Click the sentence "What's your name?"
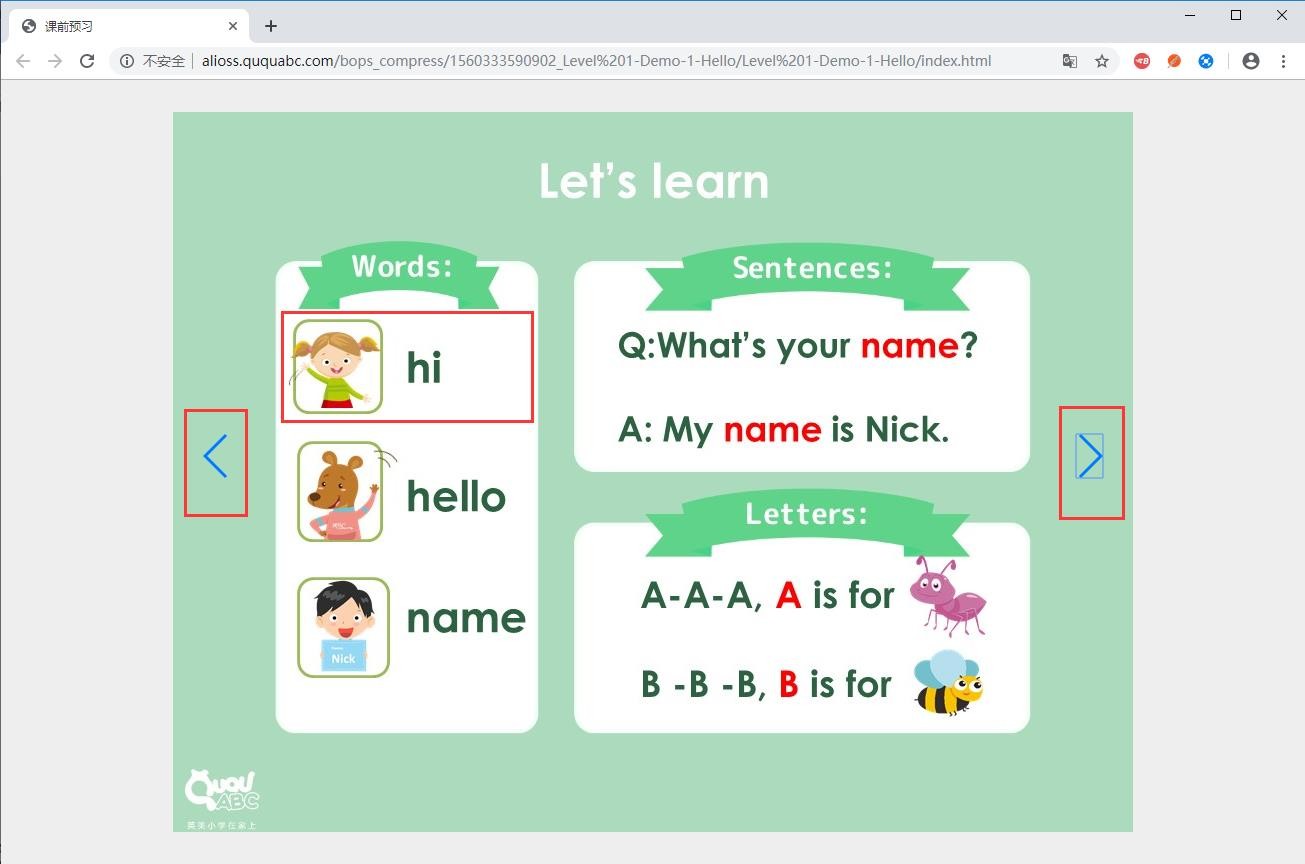This screenshot has width=1305, height=864. (797, 346)
